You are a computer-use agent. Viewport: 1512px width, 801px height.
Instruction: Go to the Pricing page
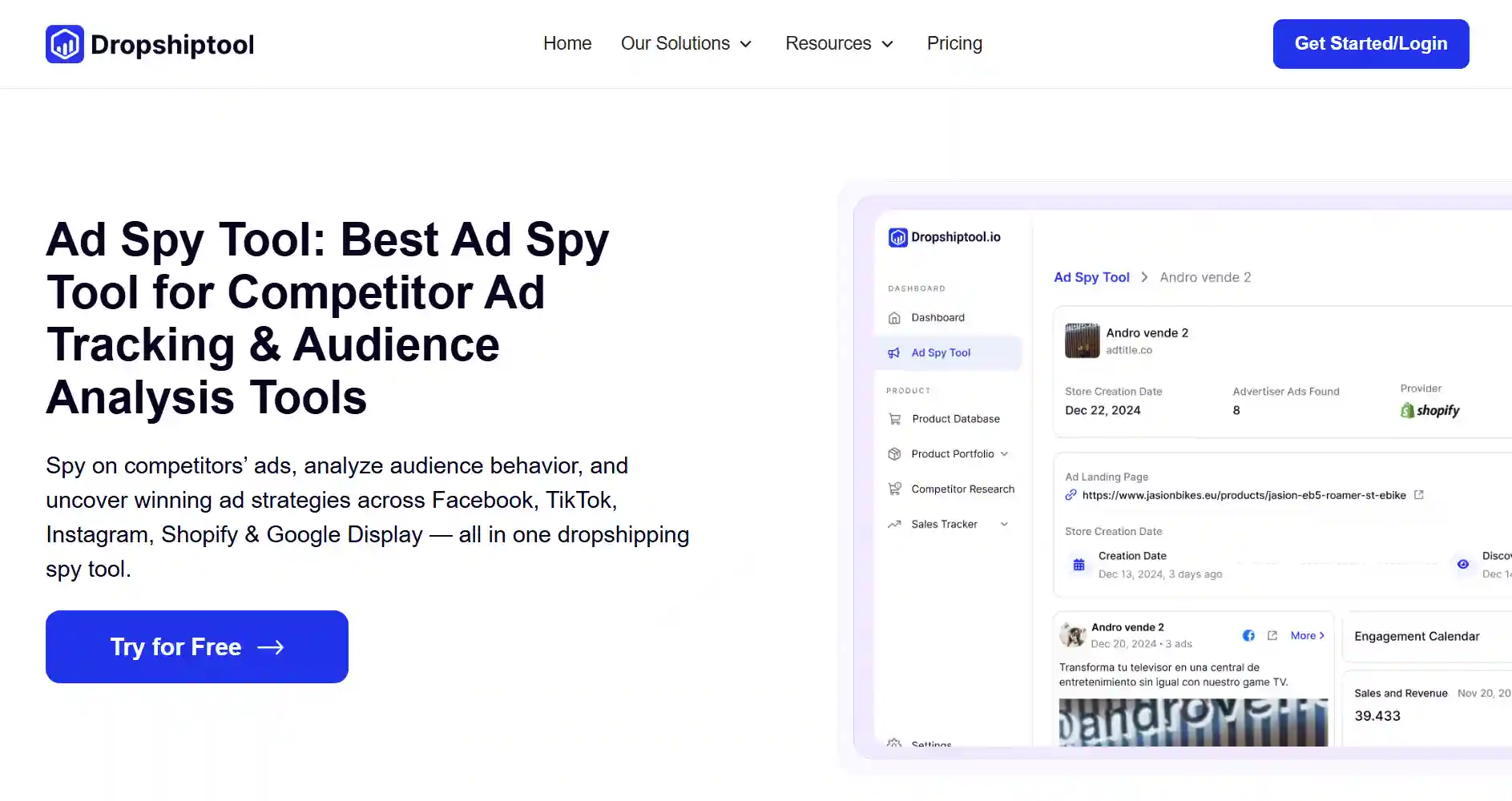tap(954, 43)
